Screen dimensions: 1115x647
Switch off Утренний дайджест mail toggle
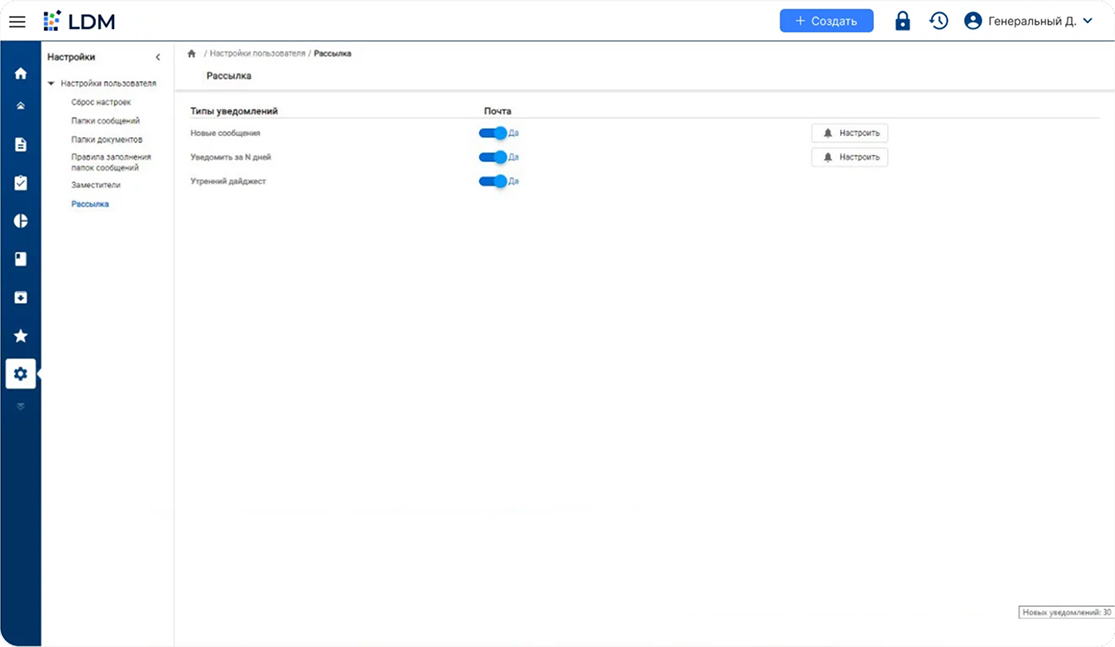click(493, 181)
